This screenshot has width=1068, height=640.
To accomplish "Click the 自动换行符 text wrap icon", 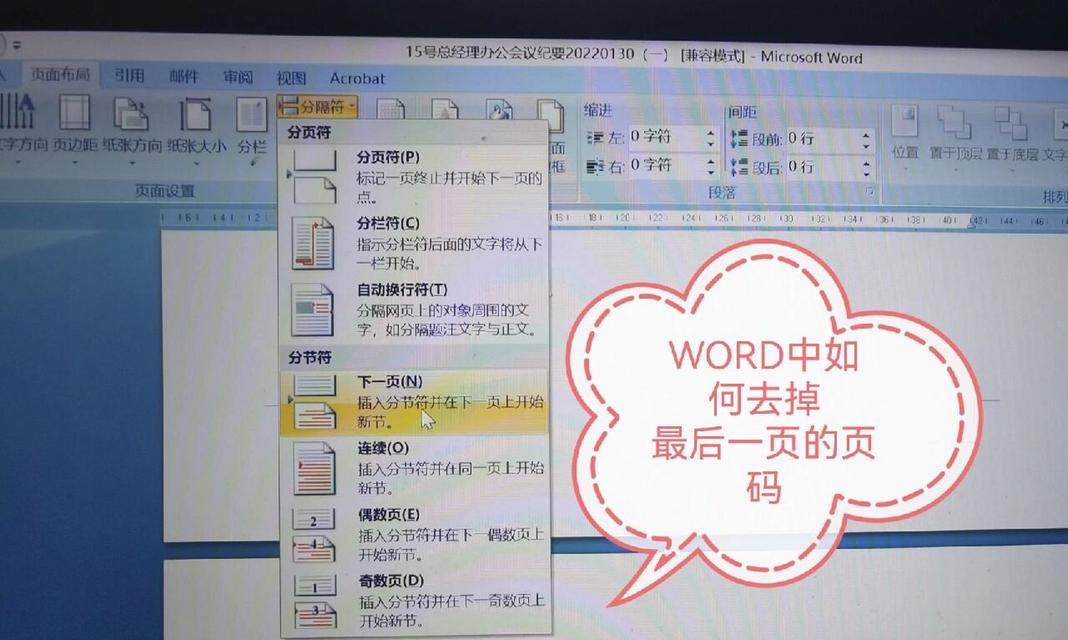I will (313, 310).
